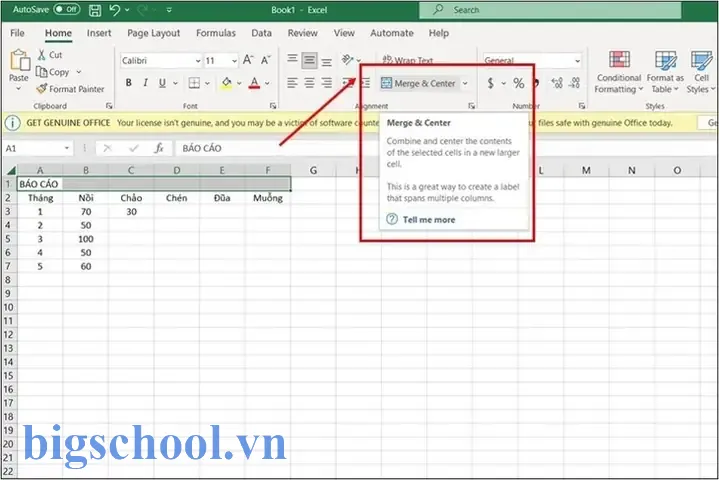Toggle Bold formatting
This screenshot has width=719, height=480.
(x=129, y=83)
